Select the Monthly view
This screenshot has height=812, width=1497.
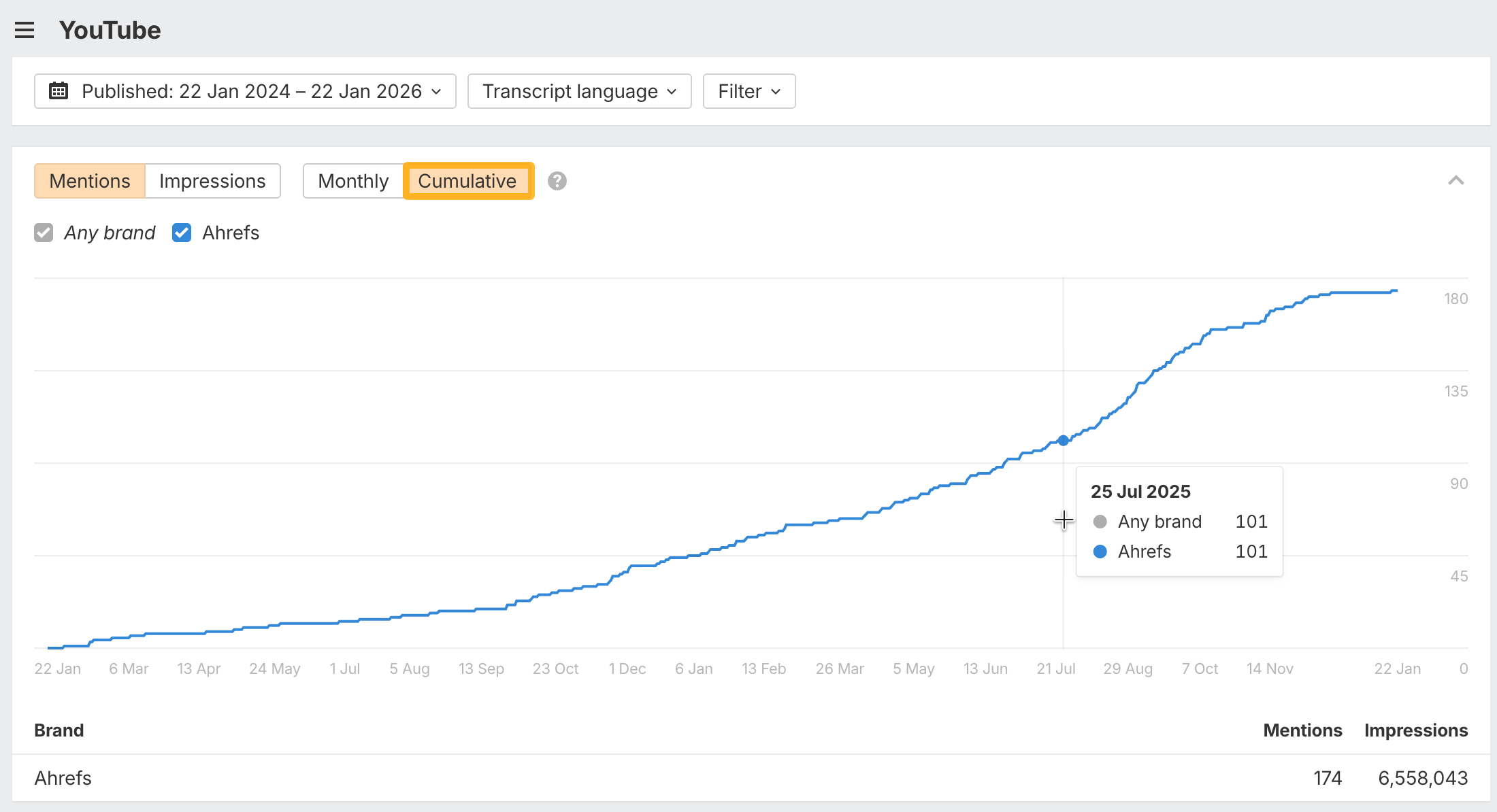[353, 181]
